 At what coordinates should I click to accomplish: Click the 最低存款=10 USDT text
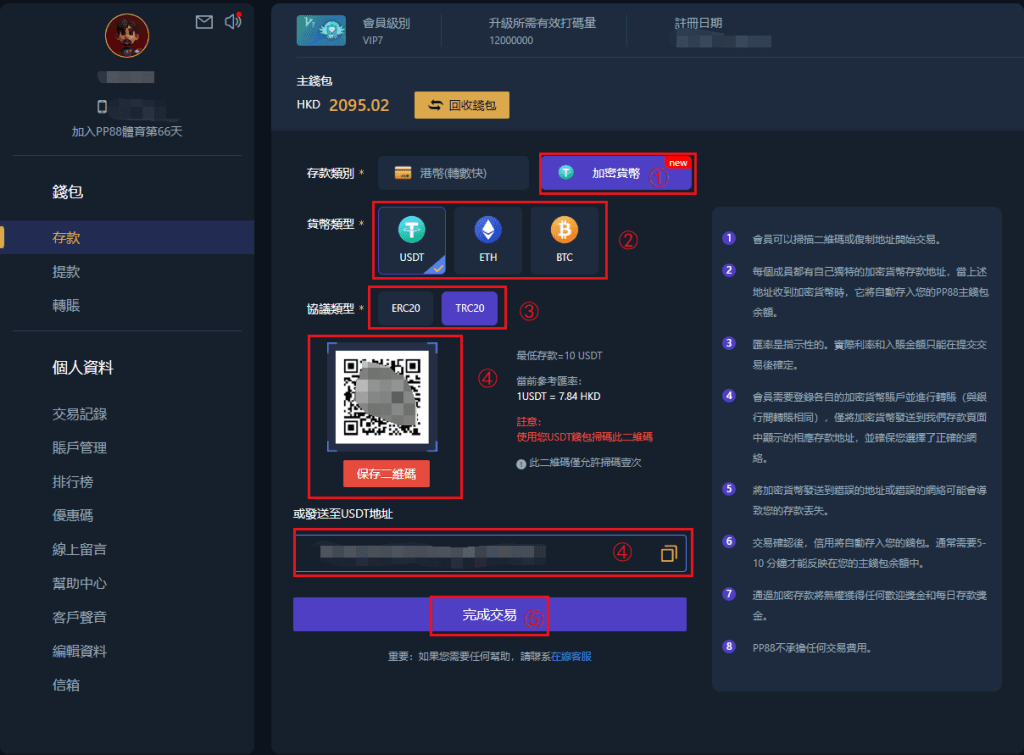560,356
